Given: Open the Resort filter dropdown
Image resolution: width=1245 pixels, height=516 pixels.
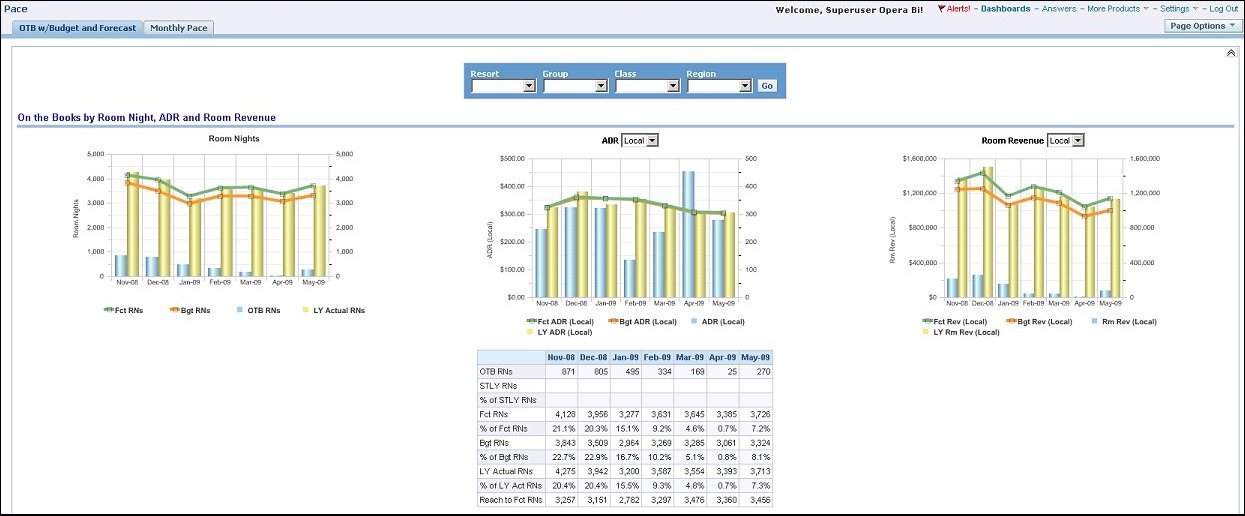Looking at the screenshot, I should pos(504,86).
